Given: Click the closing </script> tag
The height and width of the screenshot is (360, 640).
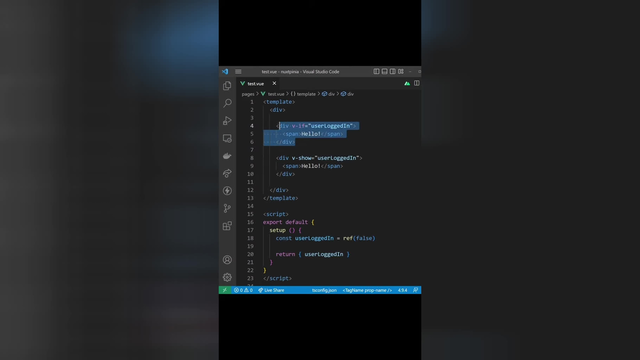Looking at the screenshot, I should (278, 278).
